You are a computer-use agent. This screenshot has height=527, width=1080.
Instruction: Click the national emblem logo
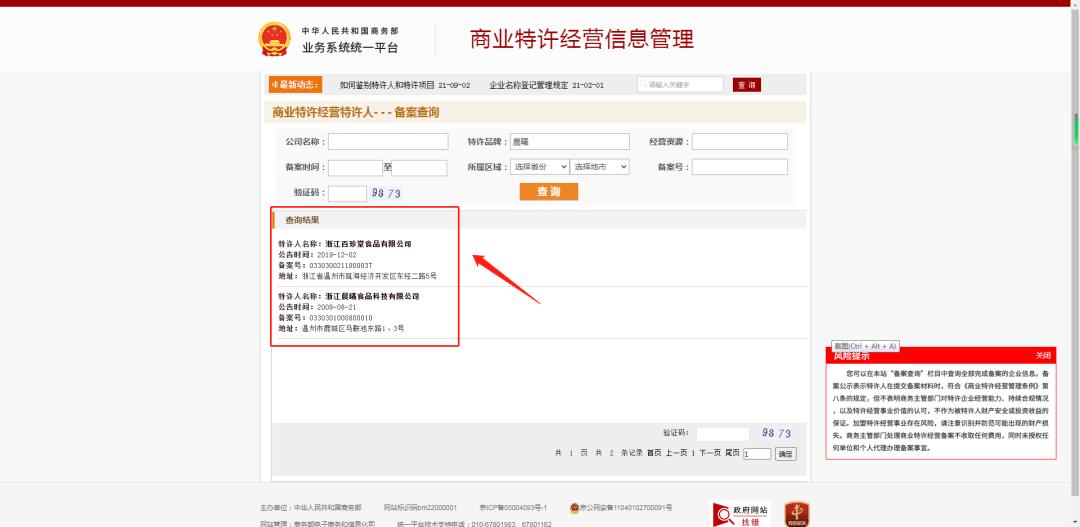275,39
